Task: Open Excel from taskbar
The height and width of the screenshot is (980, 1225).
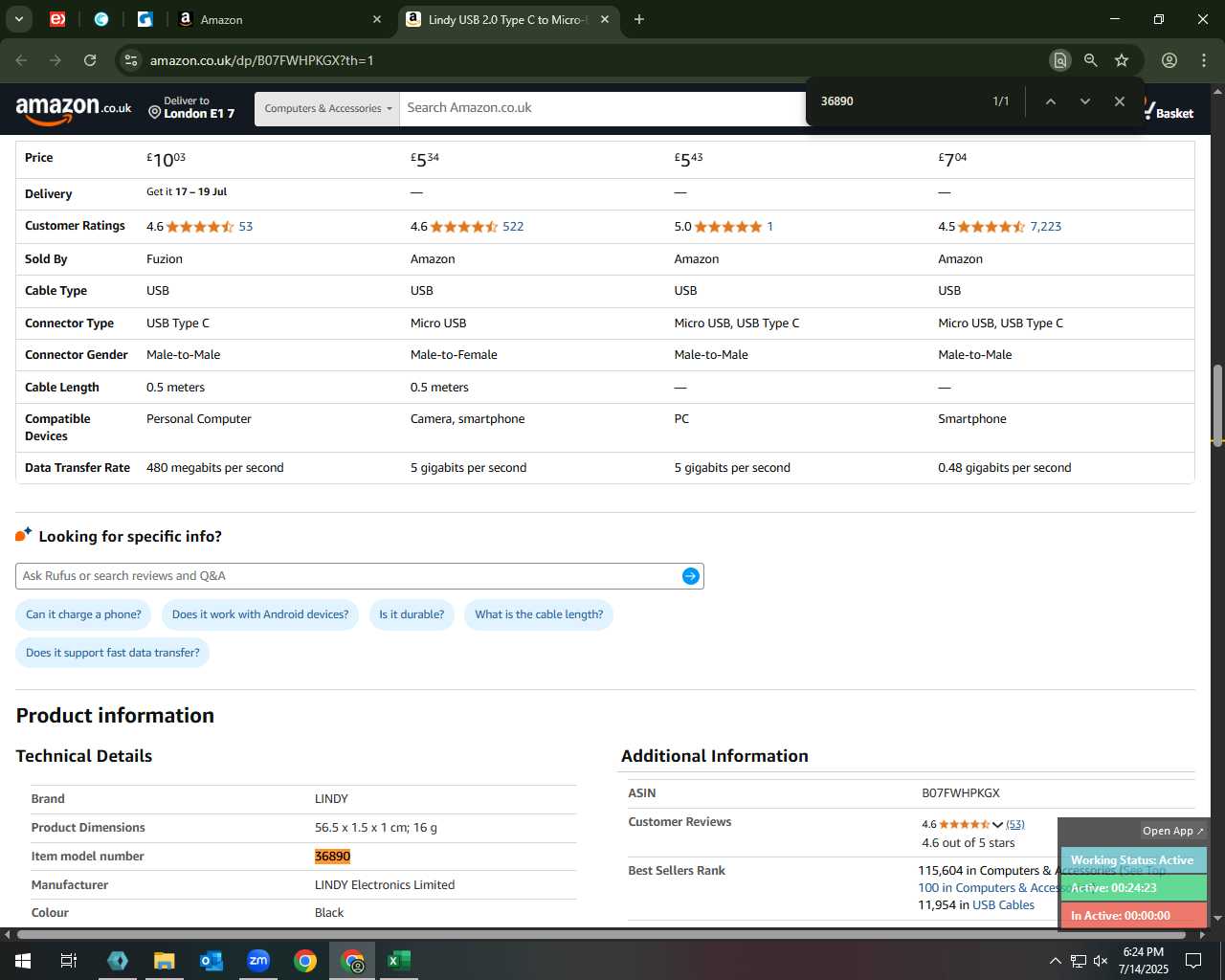Action: click(399, 961)
